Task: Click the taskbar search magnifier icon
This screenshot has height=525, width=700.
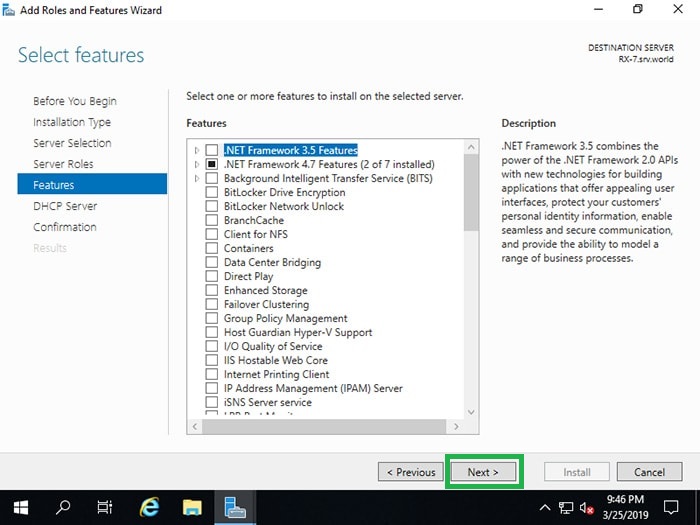Action: coord(62,507)
